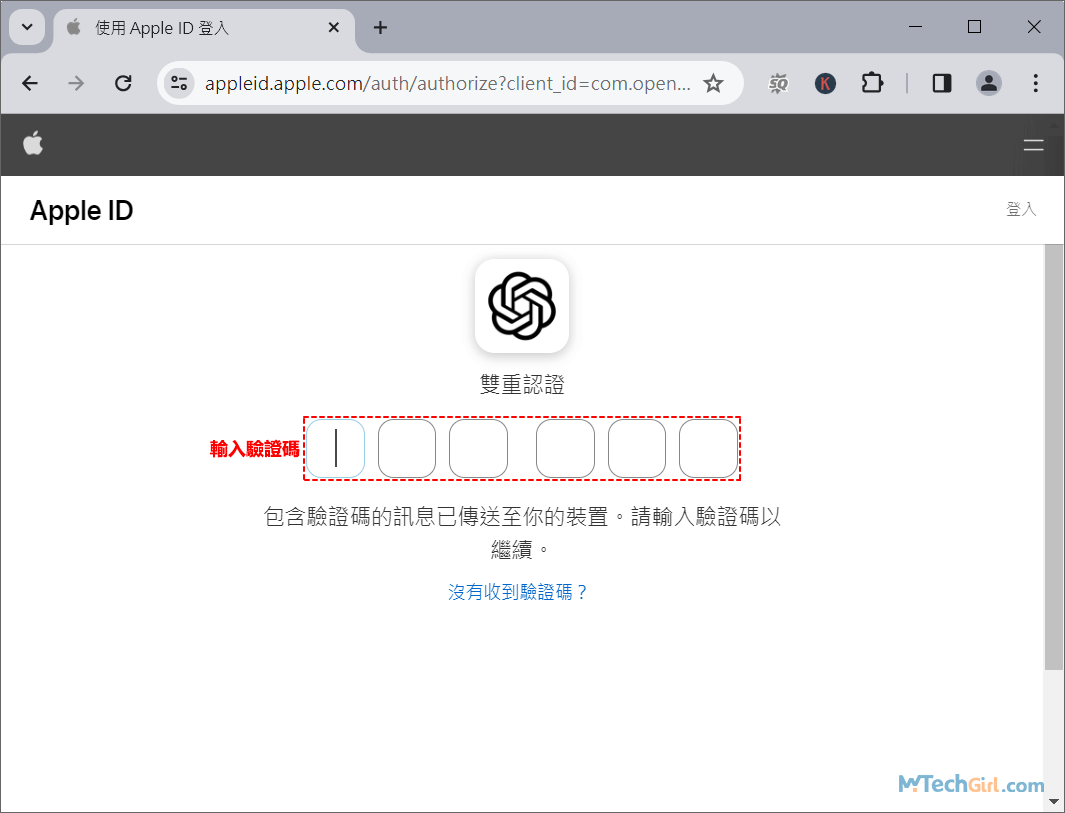The width and height of the screenshot is (1065, 813).
Task: Open a new tab with the plus button
Action: [x=380, y=27]
